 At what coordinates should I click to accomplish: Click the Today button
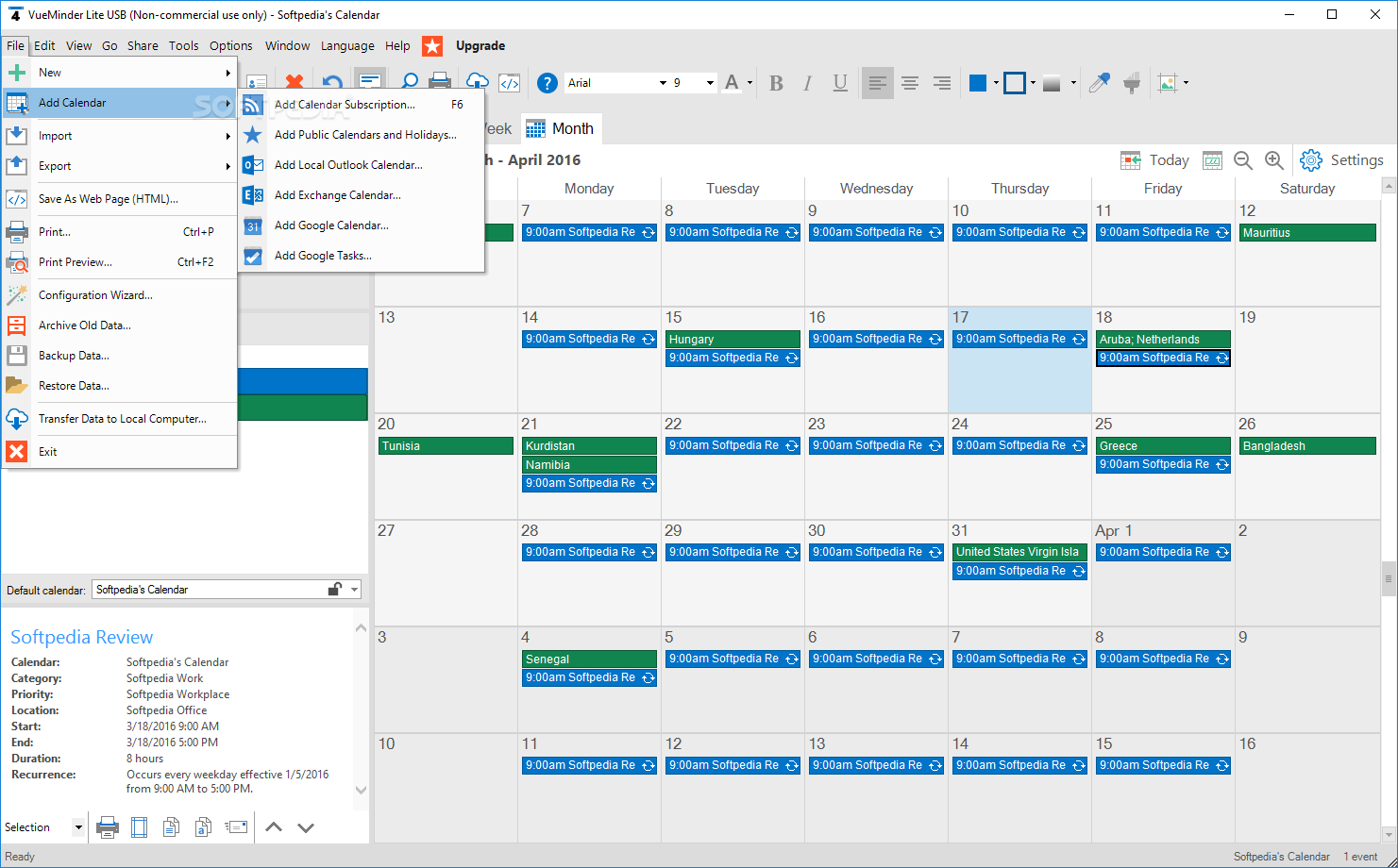click(1155, 160)
